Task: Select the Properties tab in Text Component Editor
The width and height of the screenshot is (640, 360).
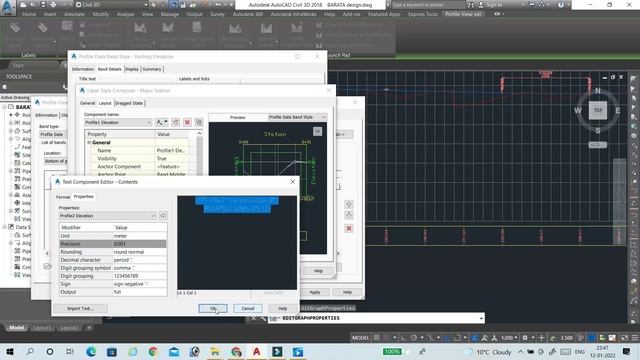Action: 84,197
